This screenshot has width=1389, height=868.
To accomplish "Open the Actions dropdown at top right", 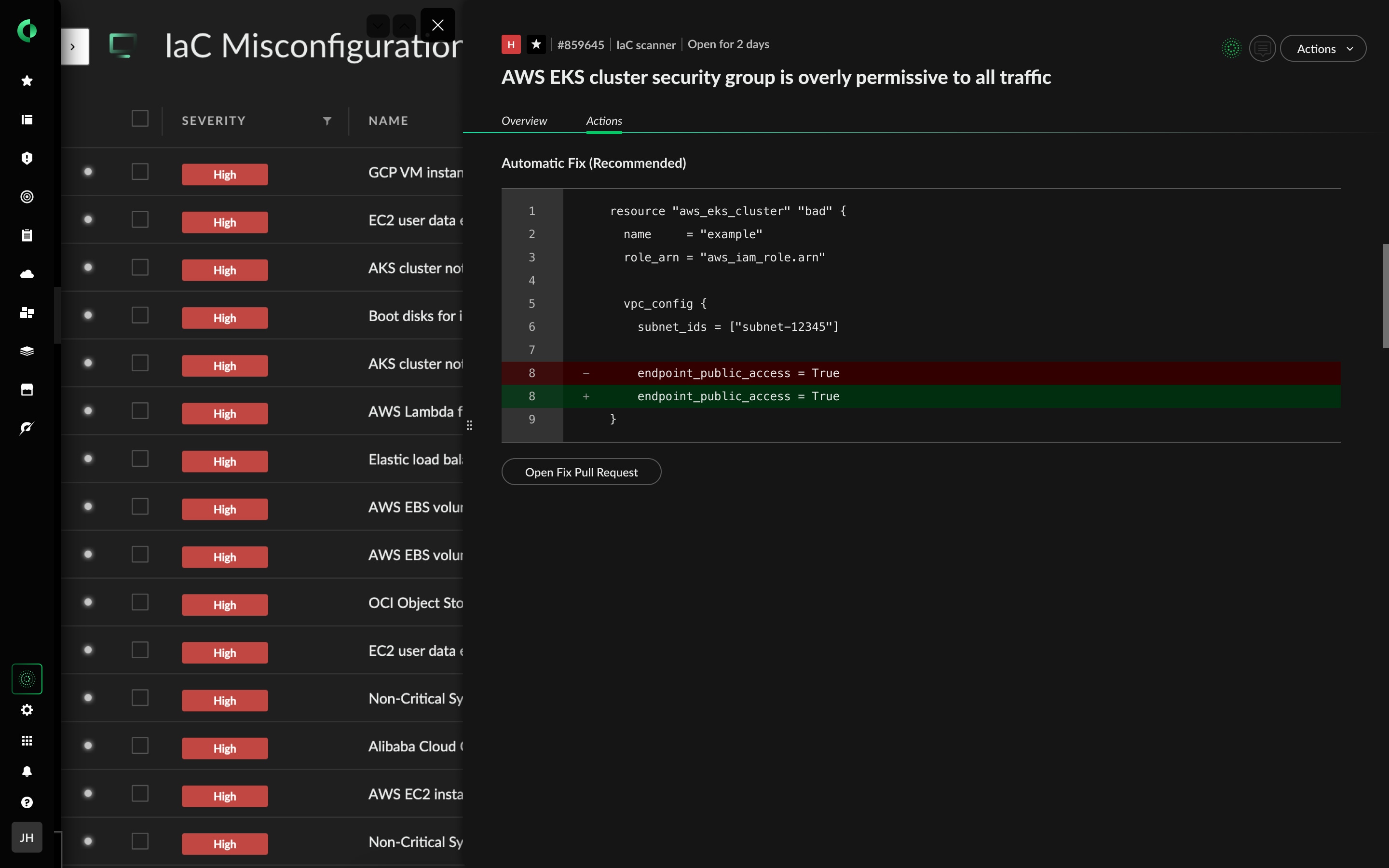I will tap(1323, 48).
